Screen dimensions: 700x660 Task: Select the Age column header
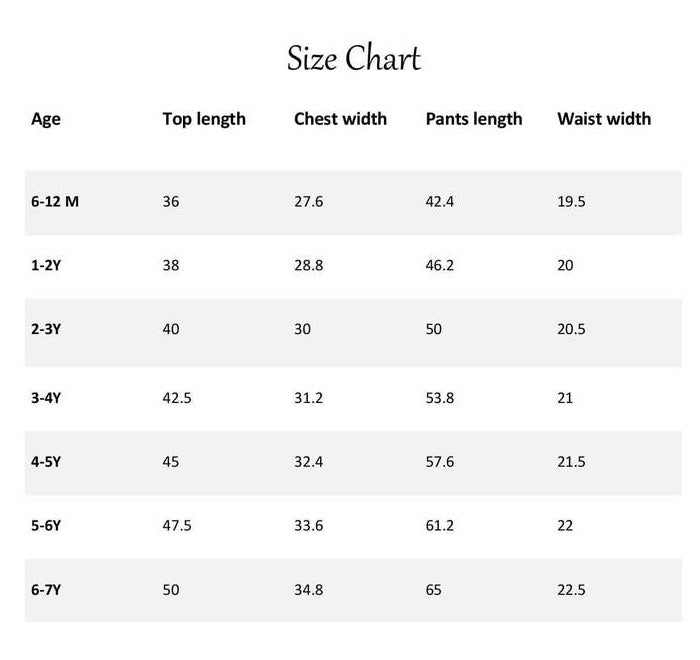46,119
